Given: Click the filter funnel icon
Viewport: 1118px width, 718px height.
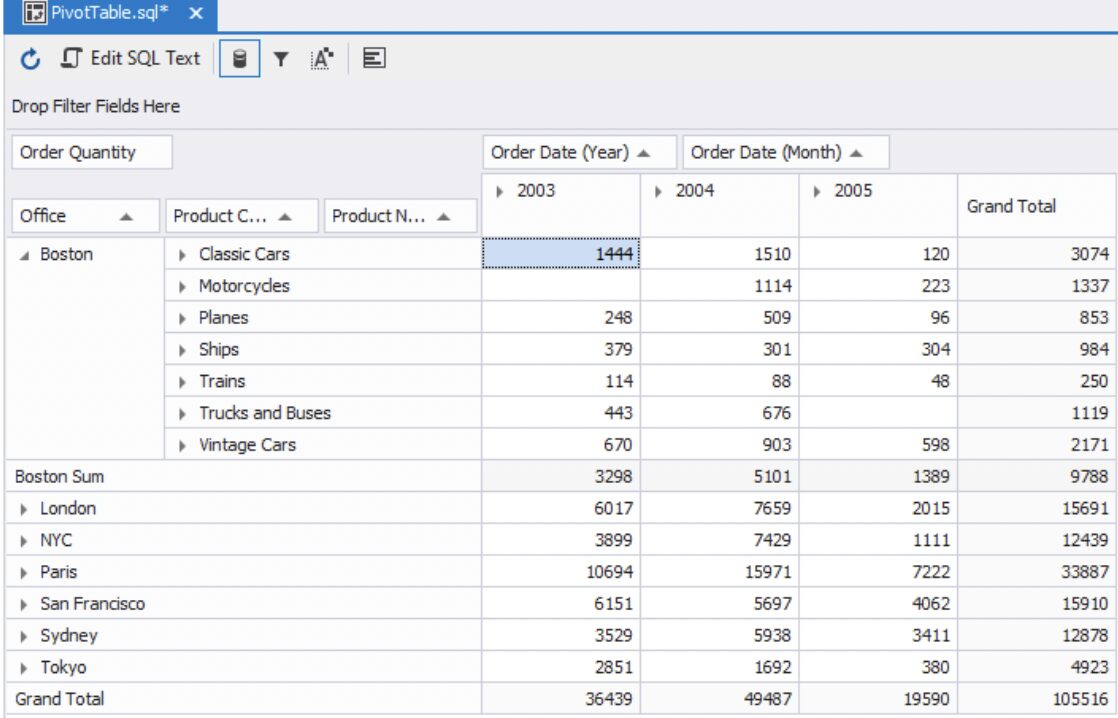Looking at the screenshot, I should pyautogui.click(x=281, y=60).
